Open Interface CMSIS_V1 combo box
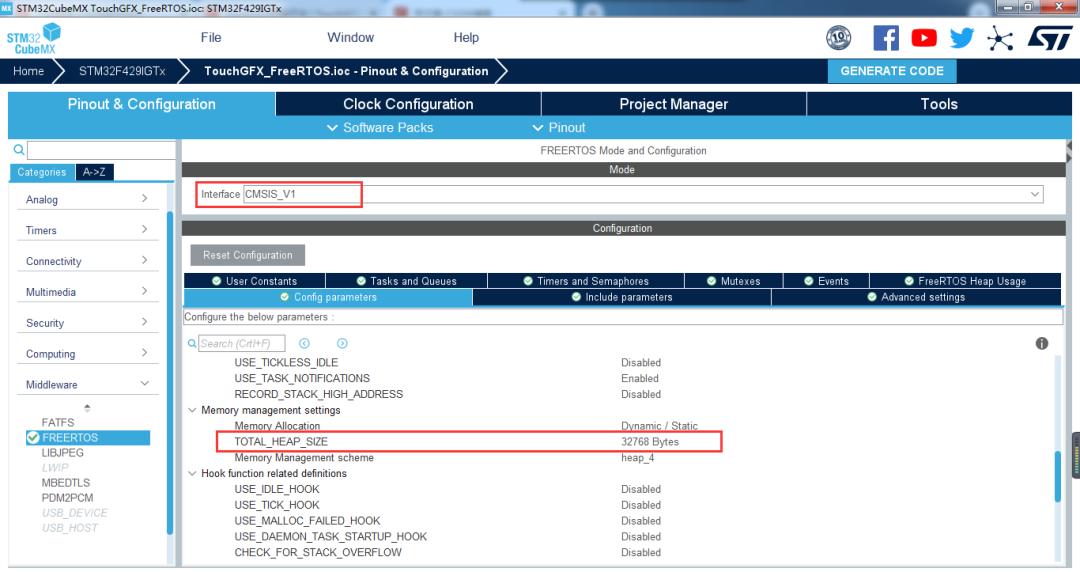This screenshot has width=1080, height=572. [643, 194]
